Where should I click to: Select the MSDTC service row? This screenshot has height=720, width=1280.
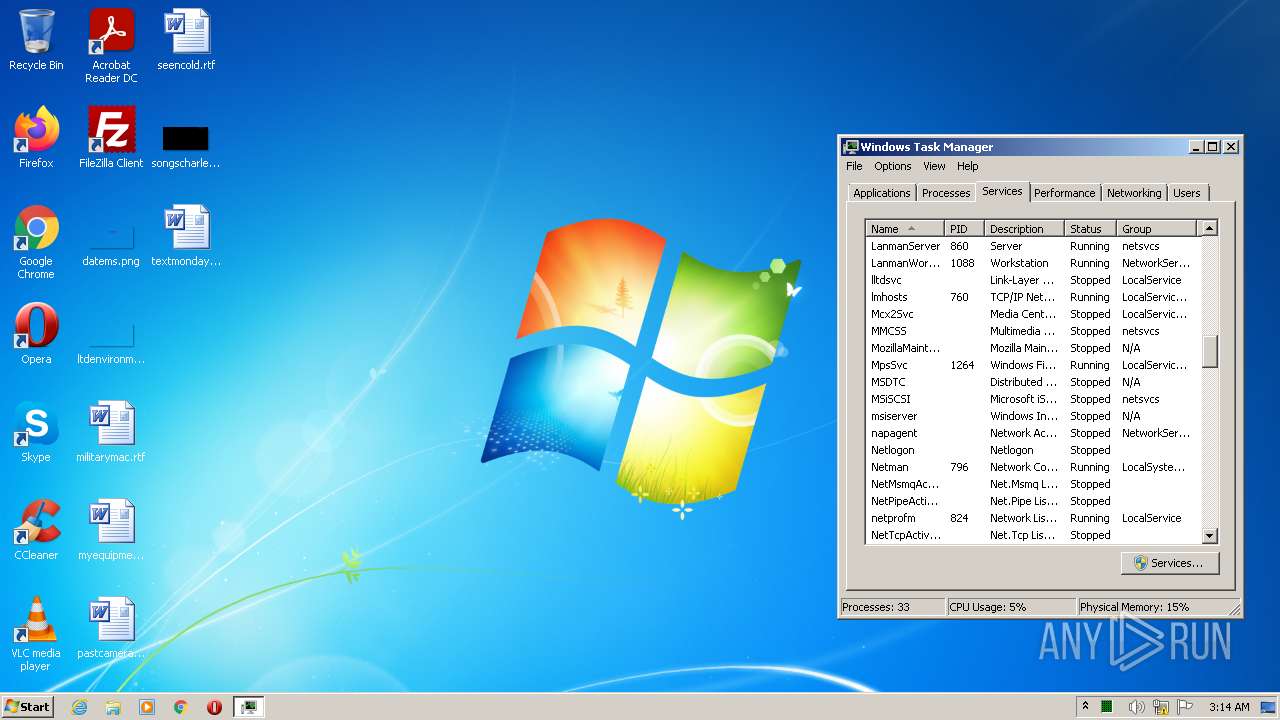pyautogui.click(x=1032, y=382)
